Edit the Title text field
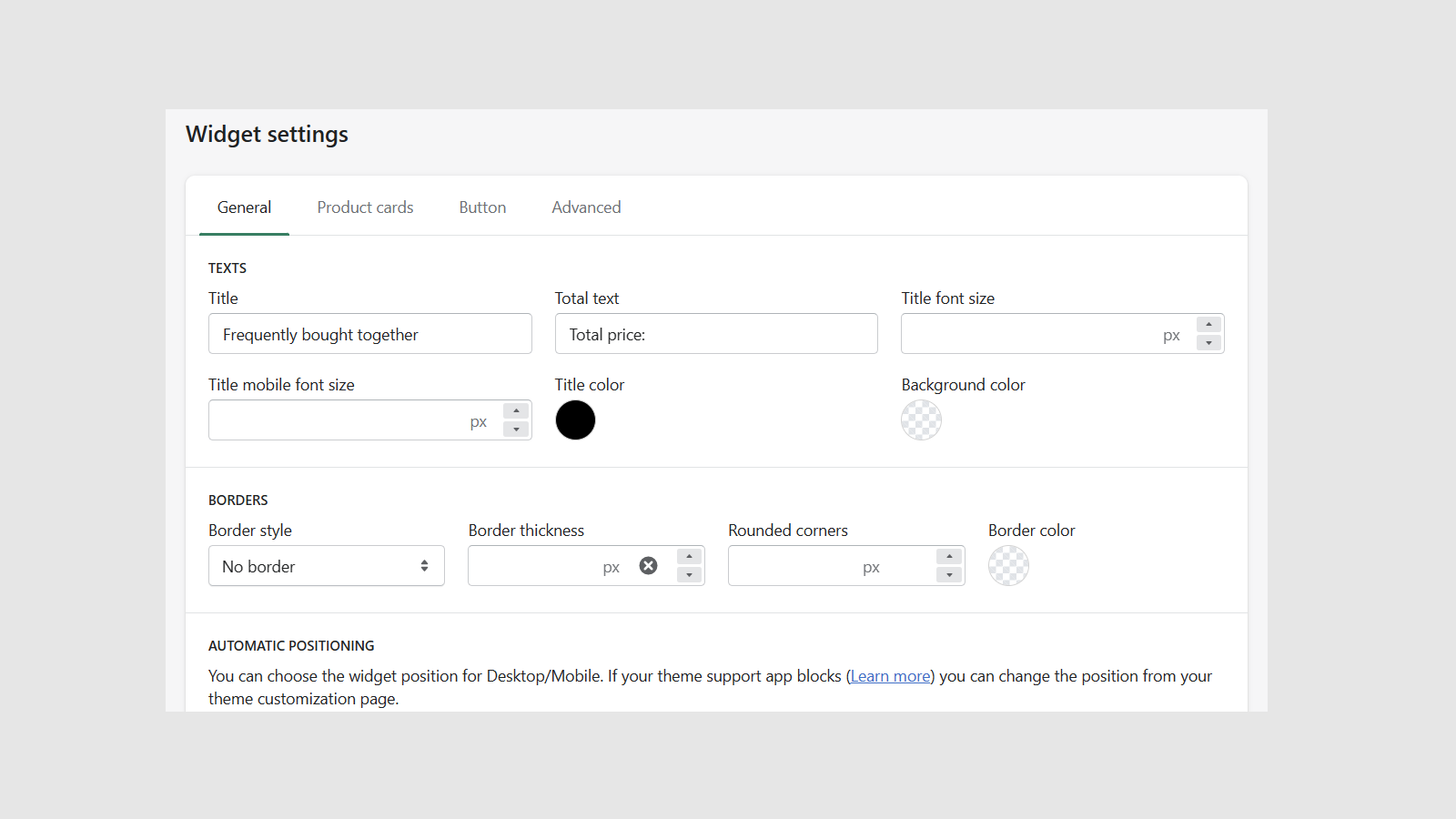Image resolution: width=1456 pixels, height=819 pixels. [369, 333]
